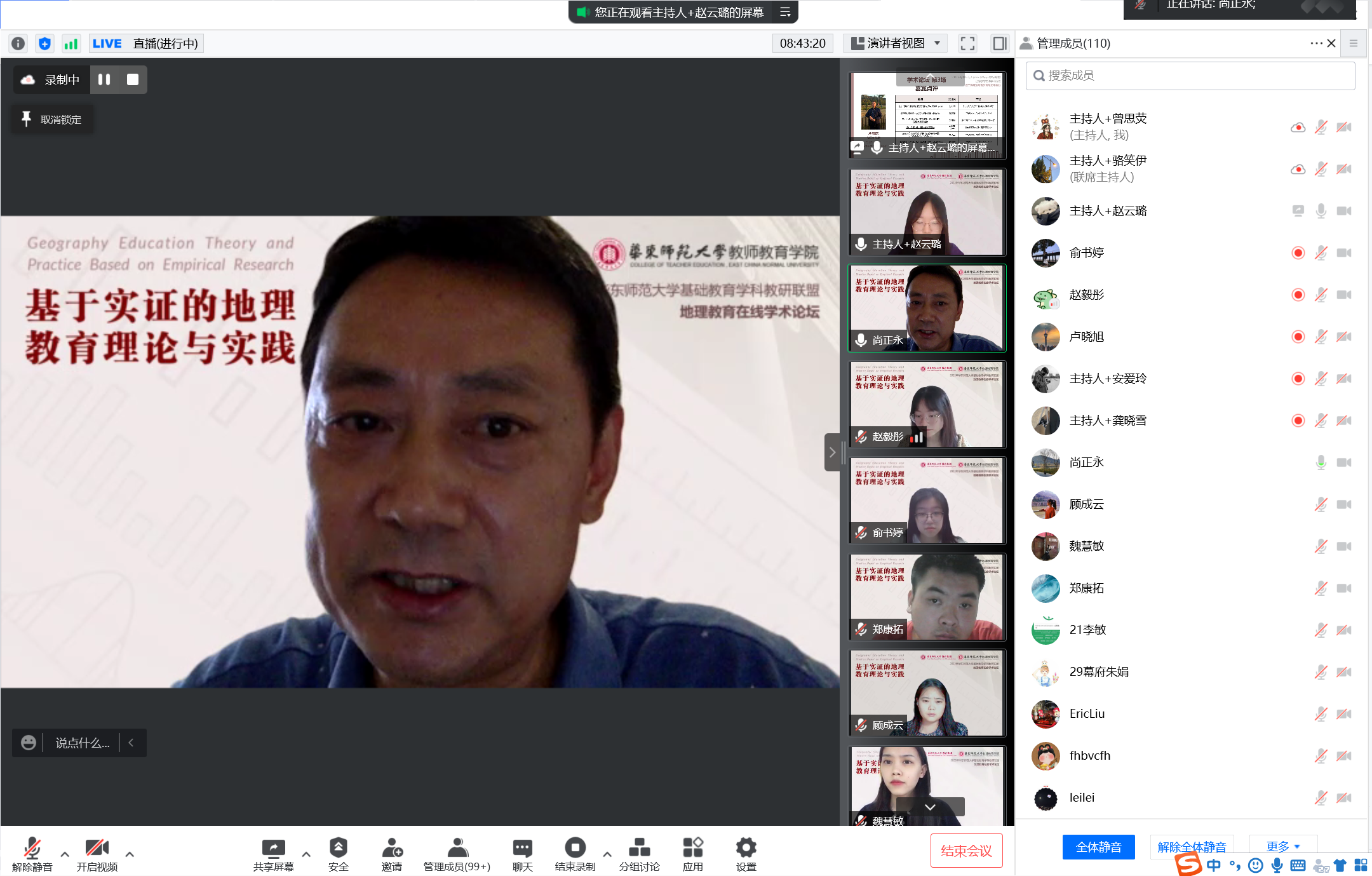
Task: Unmute microphone with 解除静音
Action: coord(32,854)
